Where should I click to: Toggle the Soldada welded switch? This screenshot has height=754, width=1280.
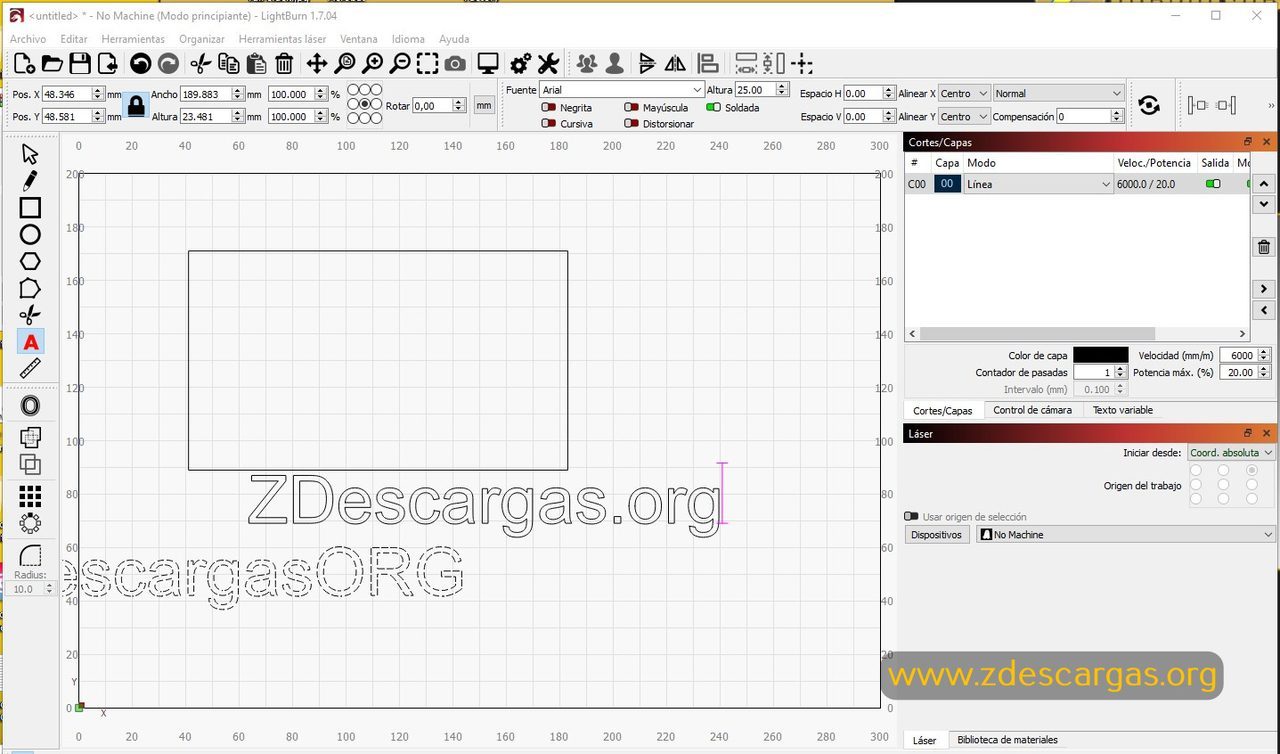pos(714,108)
